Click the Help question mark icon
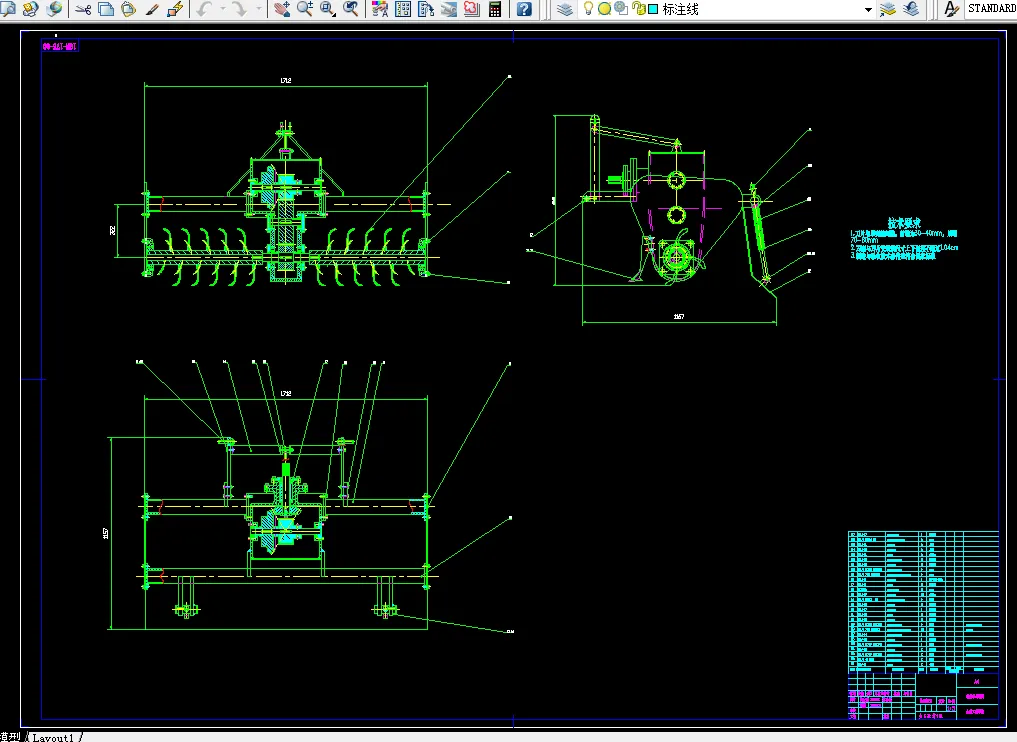Viewport: 1017px width, 742px height. [524, 9]
